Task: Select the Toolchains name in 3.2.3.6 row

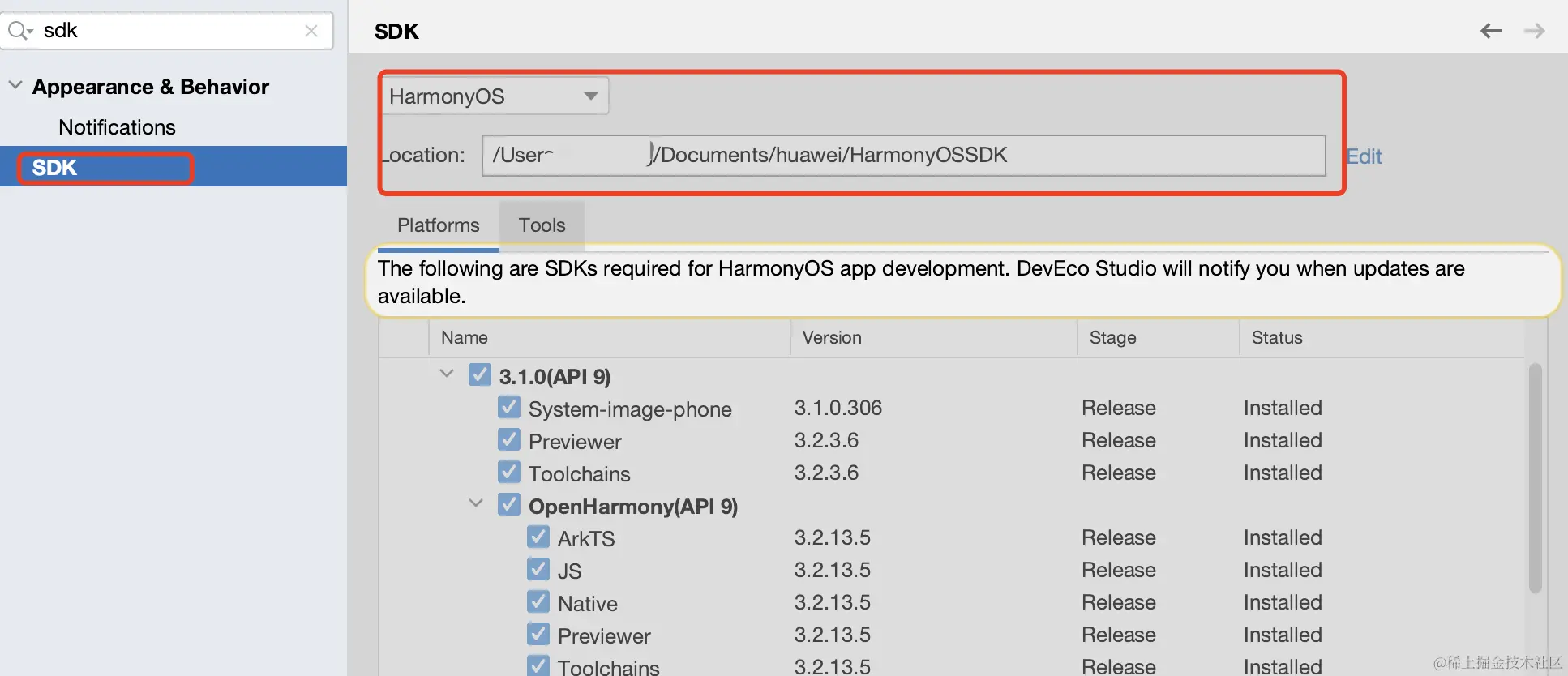Action: point(580,474)
